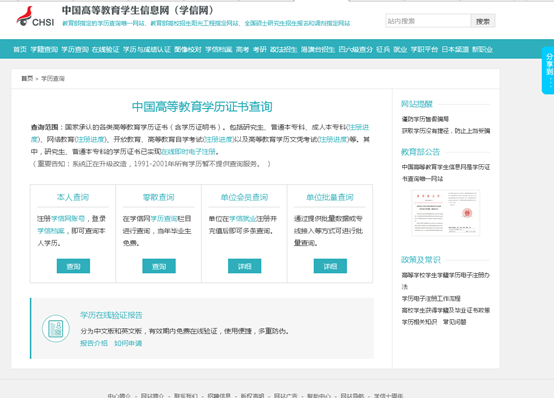
Task: Click the 详细 button under 单位会员查询
Action: point(244,266)
